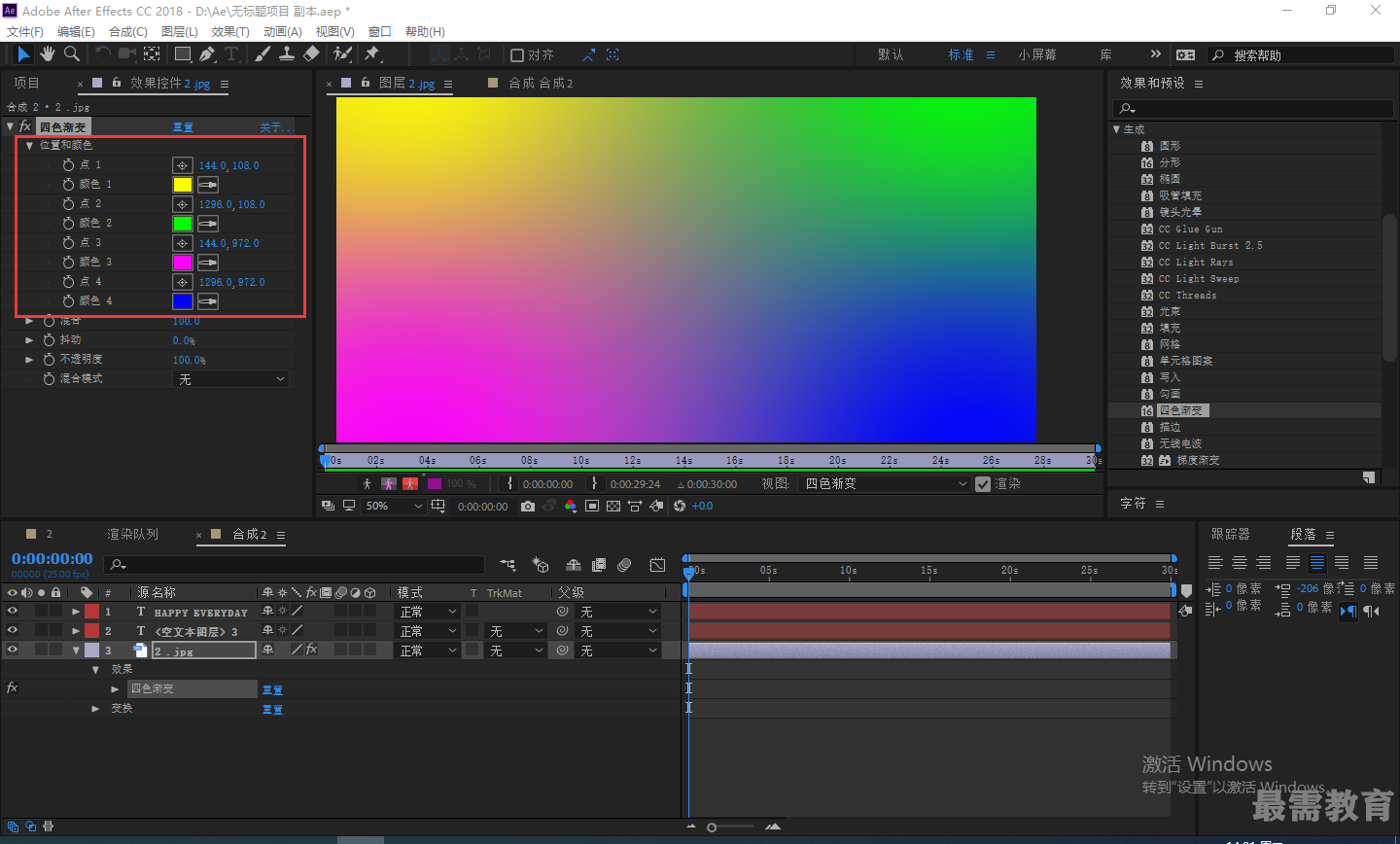
Task: Collapse the 生成 effects category
Action: coord(1117,129)
